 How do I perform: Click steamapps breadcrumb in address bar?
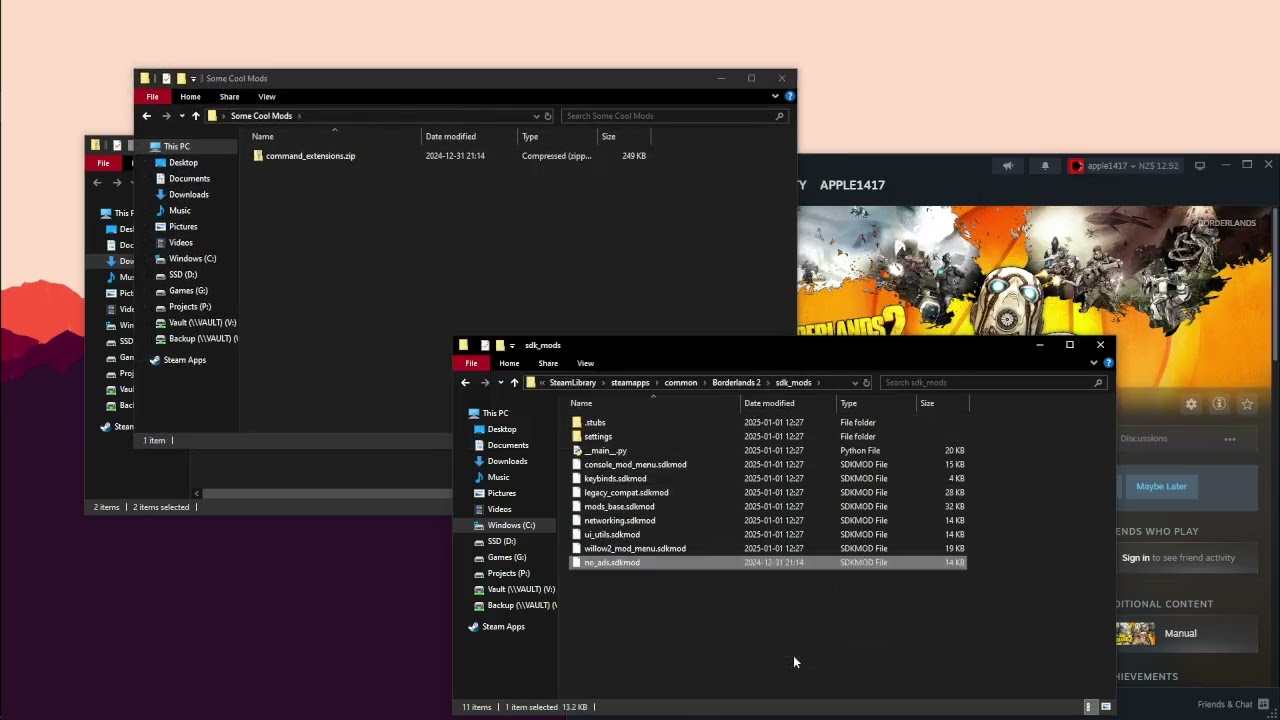(x=630, y=382)
